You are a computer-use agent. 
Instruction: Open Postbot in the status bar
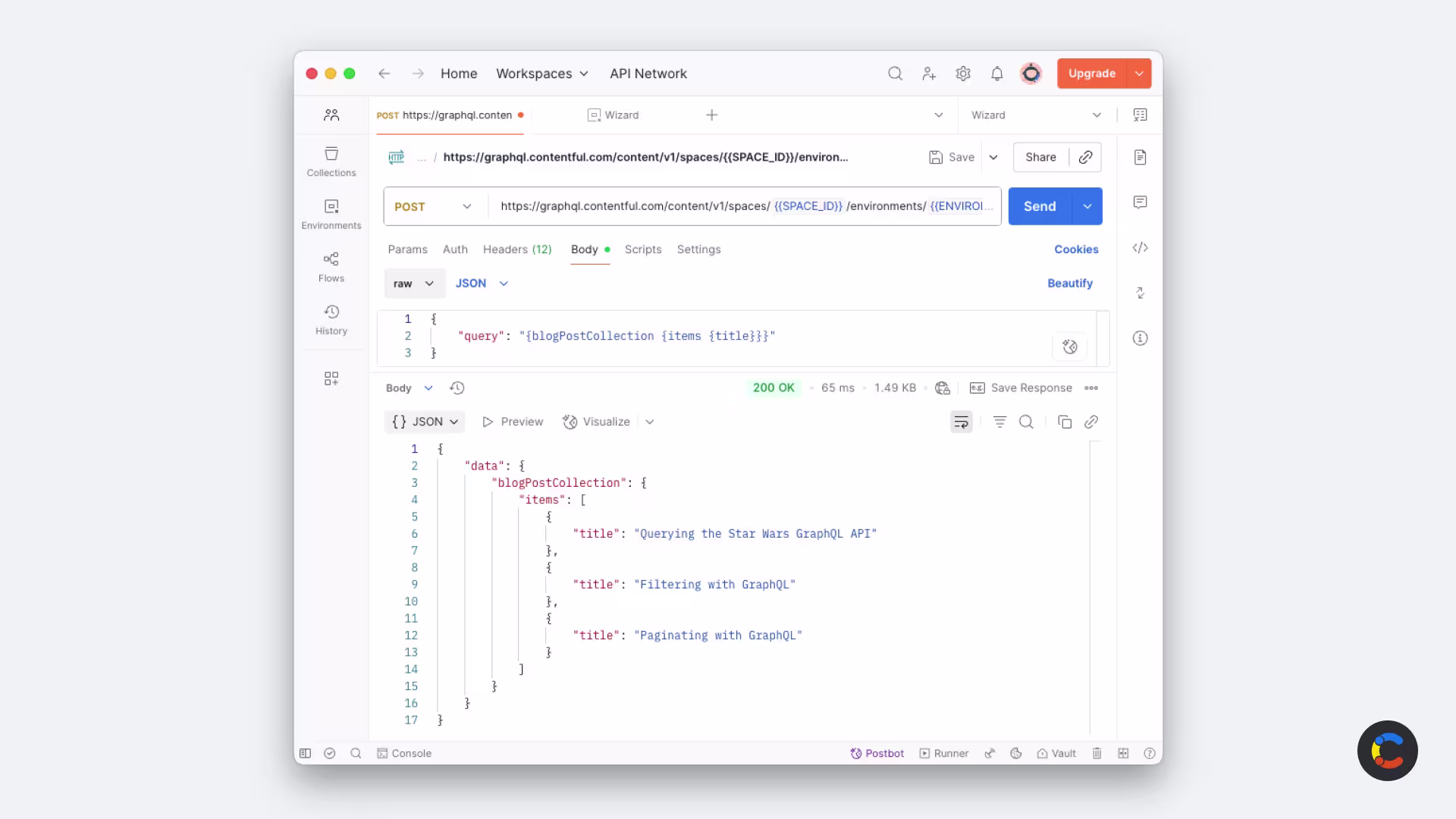(x=877, y=753)
